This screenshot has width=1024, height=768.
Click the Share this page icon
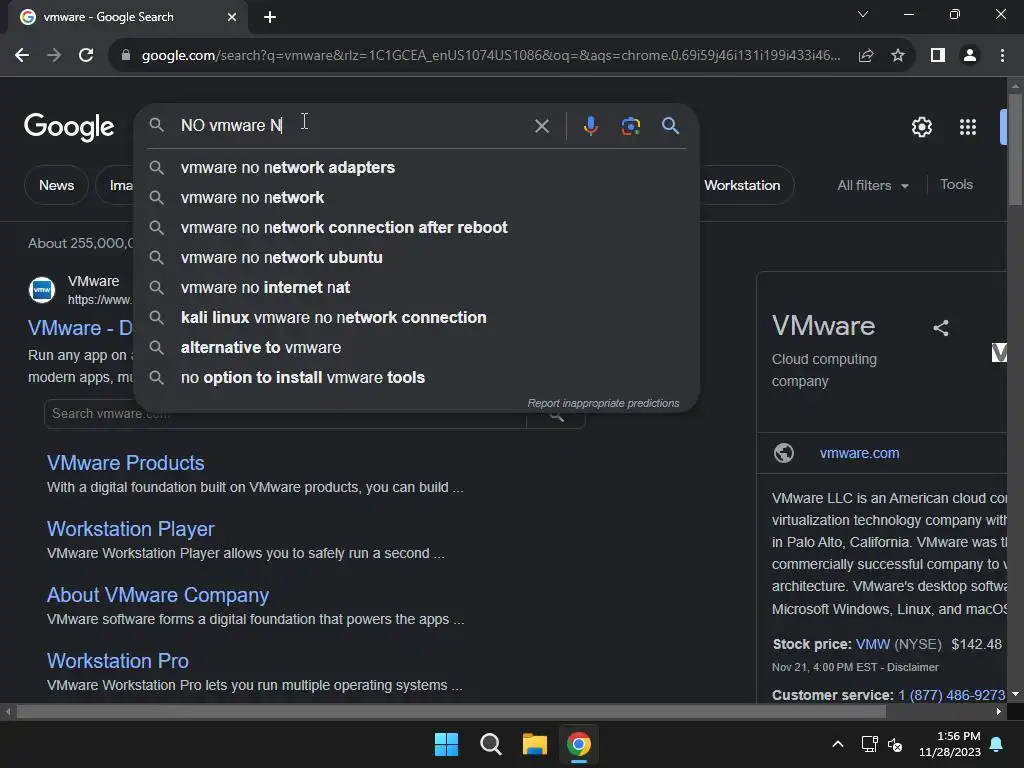pyautogui.click(x=866, y=56)
